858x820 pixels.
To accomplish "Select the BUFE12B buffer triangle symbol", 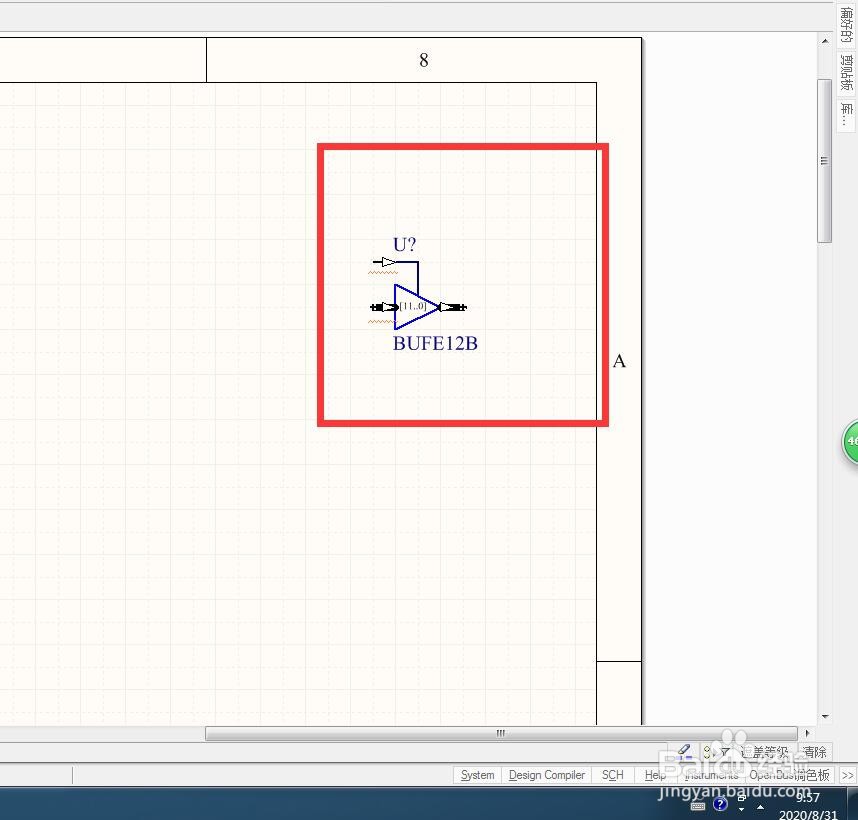I will (x=415, y=307).
